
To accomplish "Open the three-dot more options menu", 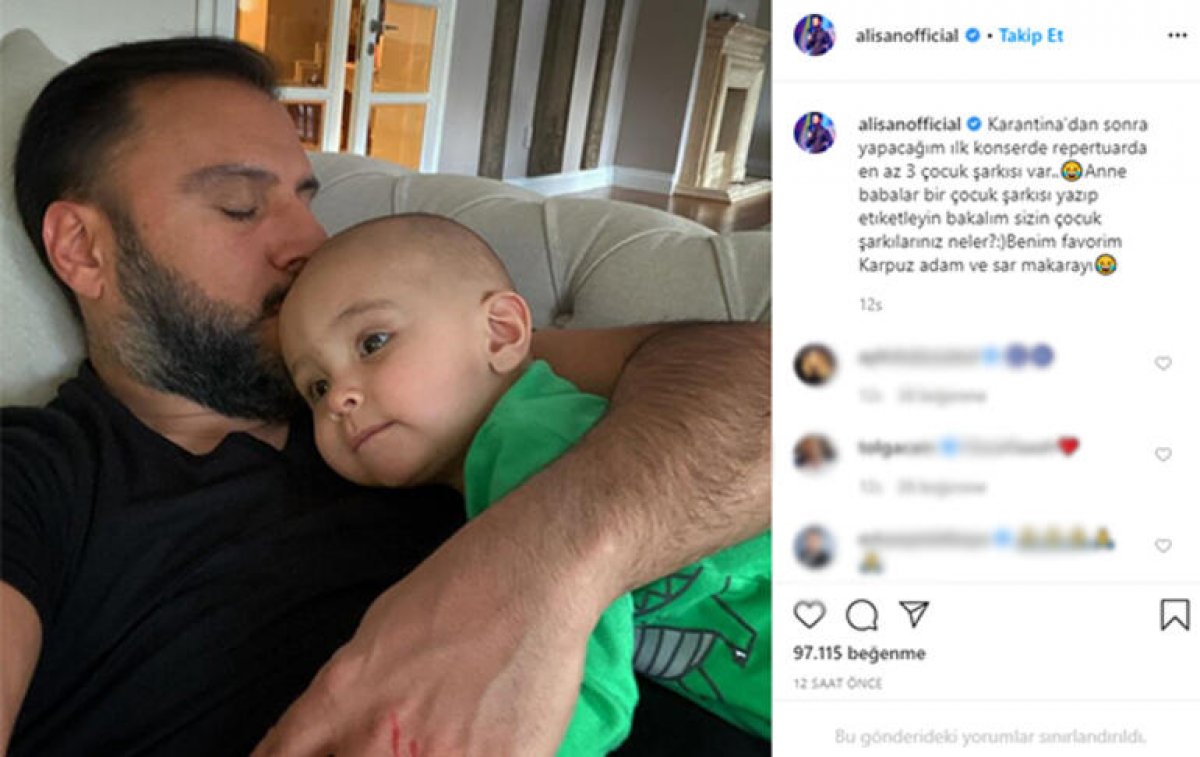I will pos(1177,35).
